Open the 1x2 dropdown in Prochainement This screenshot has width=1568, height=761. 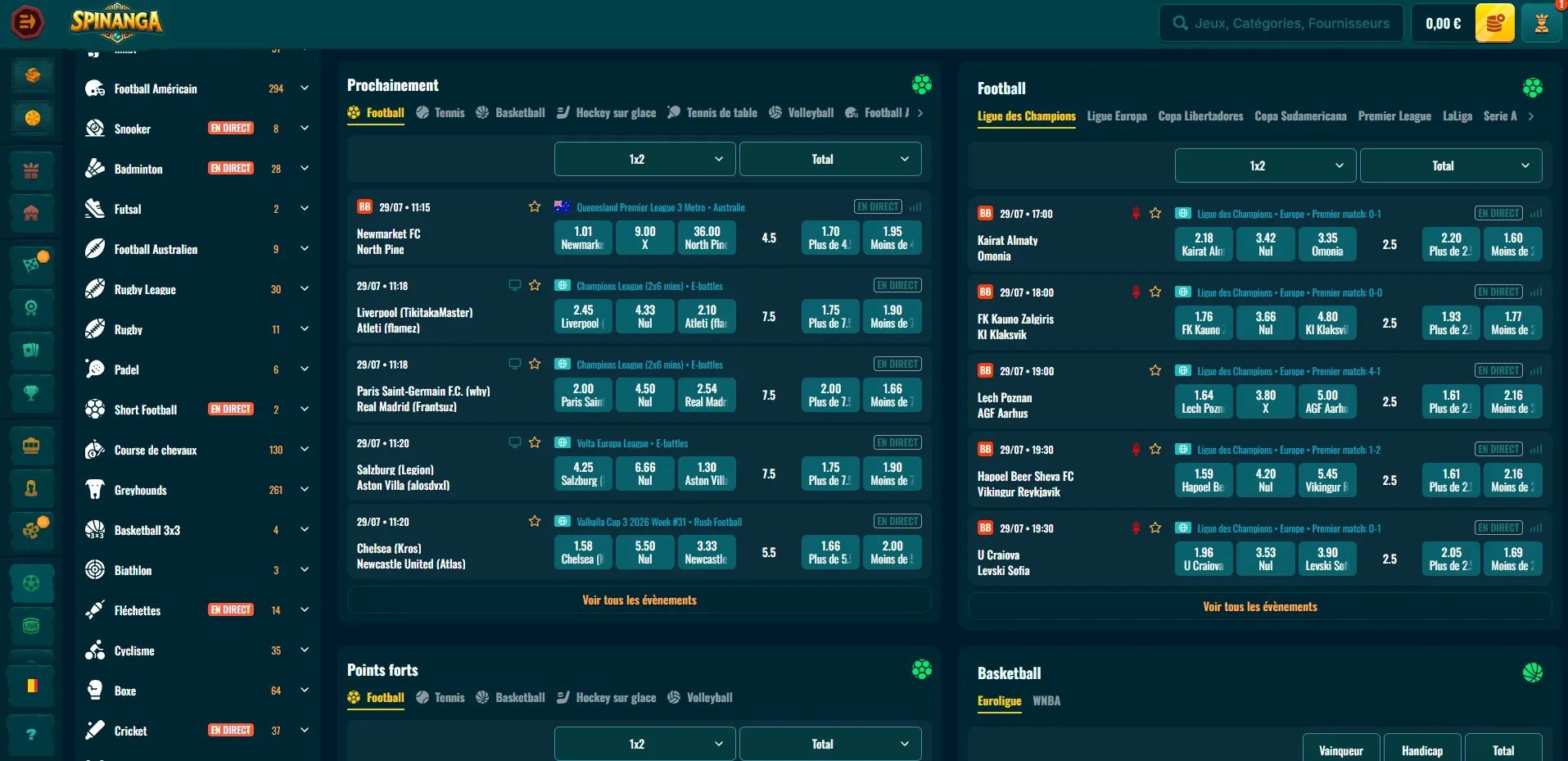[x=645, y=159]
